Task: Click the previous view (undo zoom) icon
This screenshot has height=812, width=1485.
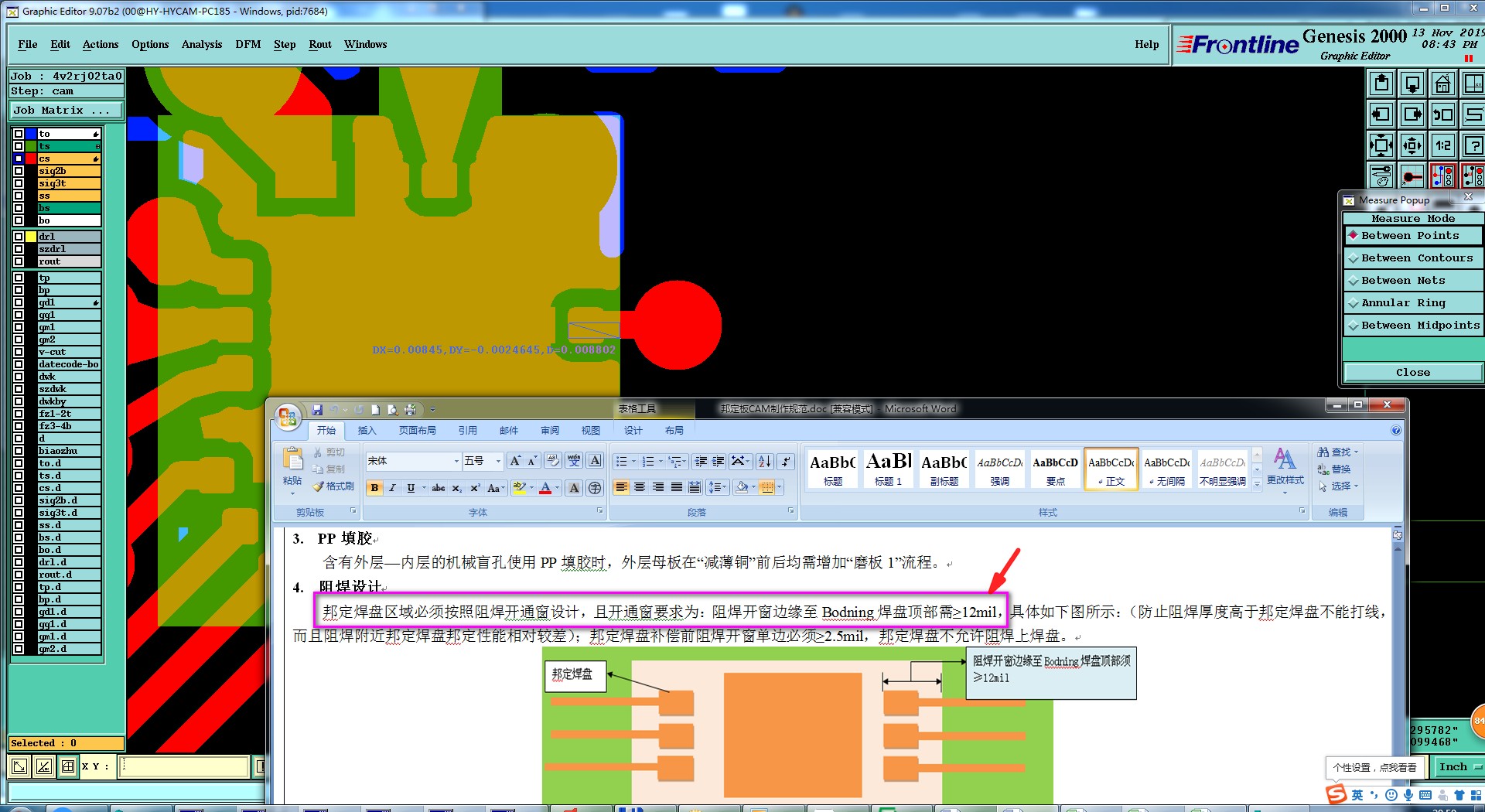Action: pos(1442,114)
